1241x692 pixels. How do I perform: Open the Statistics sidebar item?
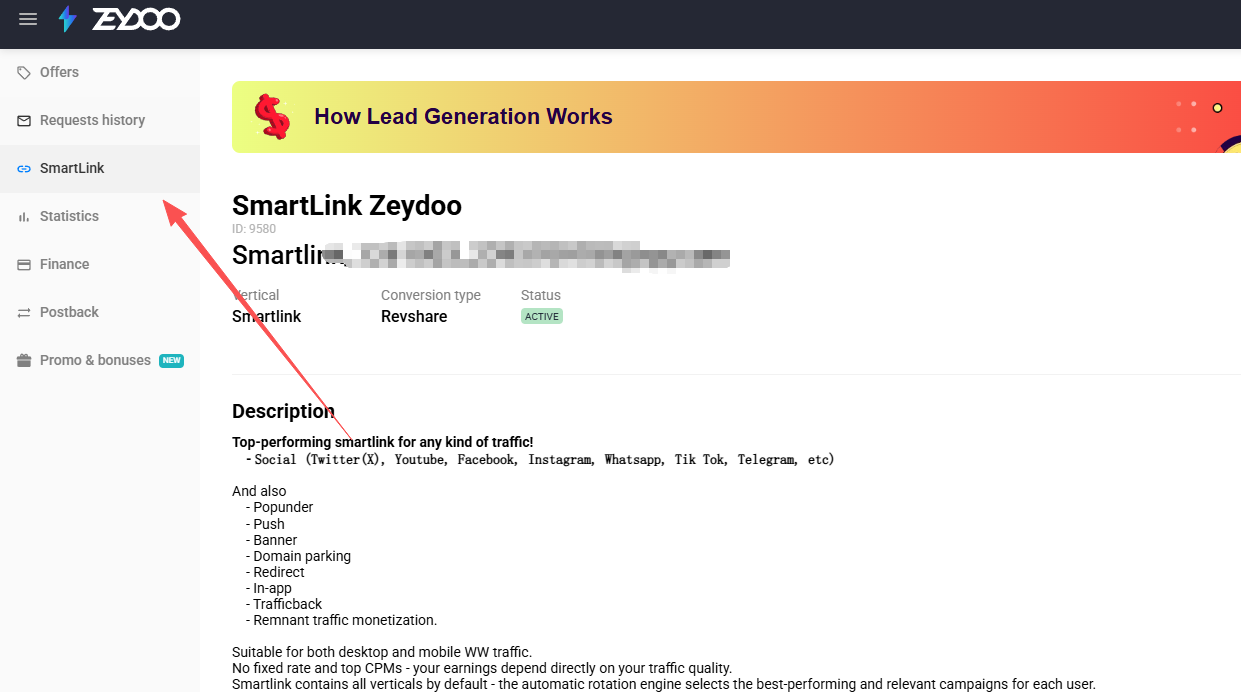100,216
